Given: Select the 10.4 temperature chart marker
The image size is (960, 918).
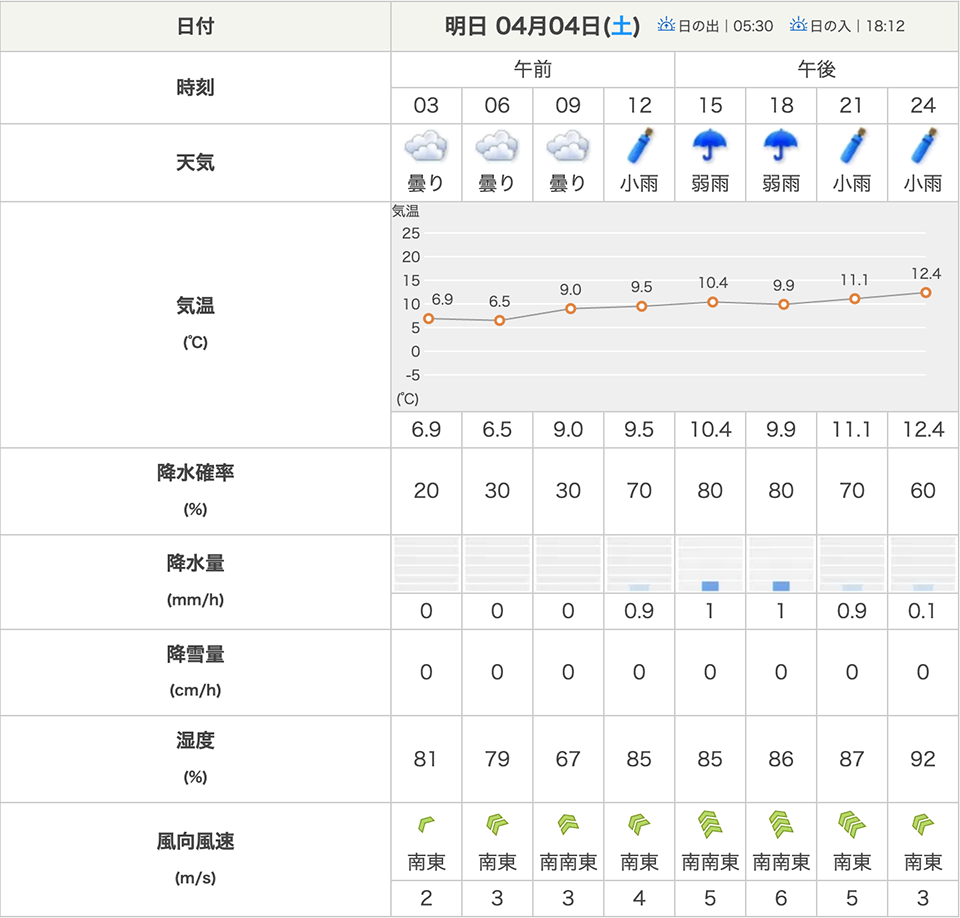Looking at the screenshot, I should coord(713,302).
